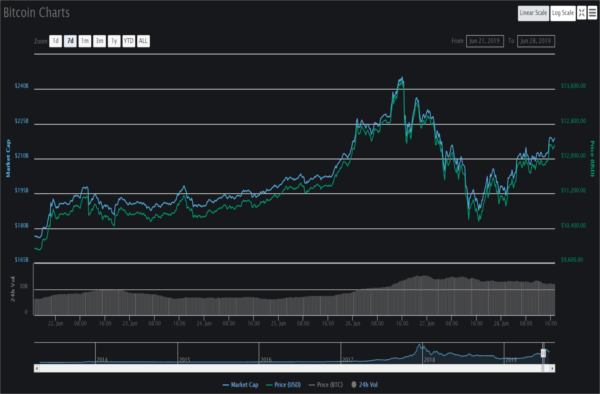The width and height of the screenshot is (600, 394).
Task: Click 2015 in the navigator timeline
Action: pos(184,360)
